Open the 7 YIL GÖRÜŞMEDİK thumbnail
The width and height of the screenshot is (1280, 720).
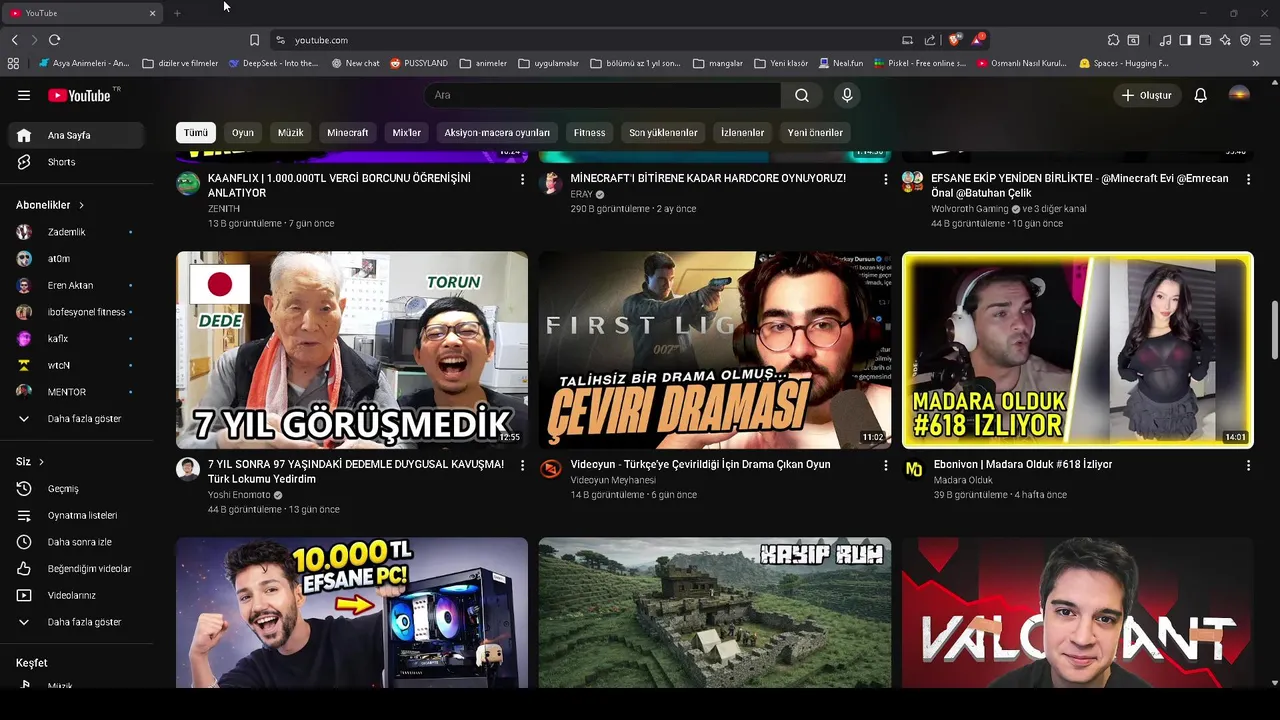pyautogui.click(x=352, y=350)
